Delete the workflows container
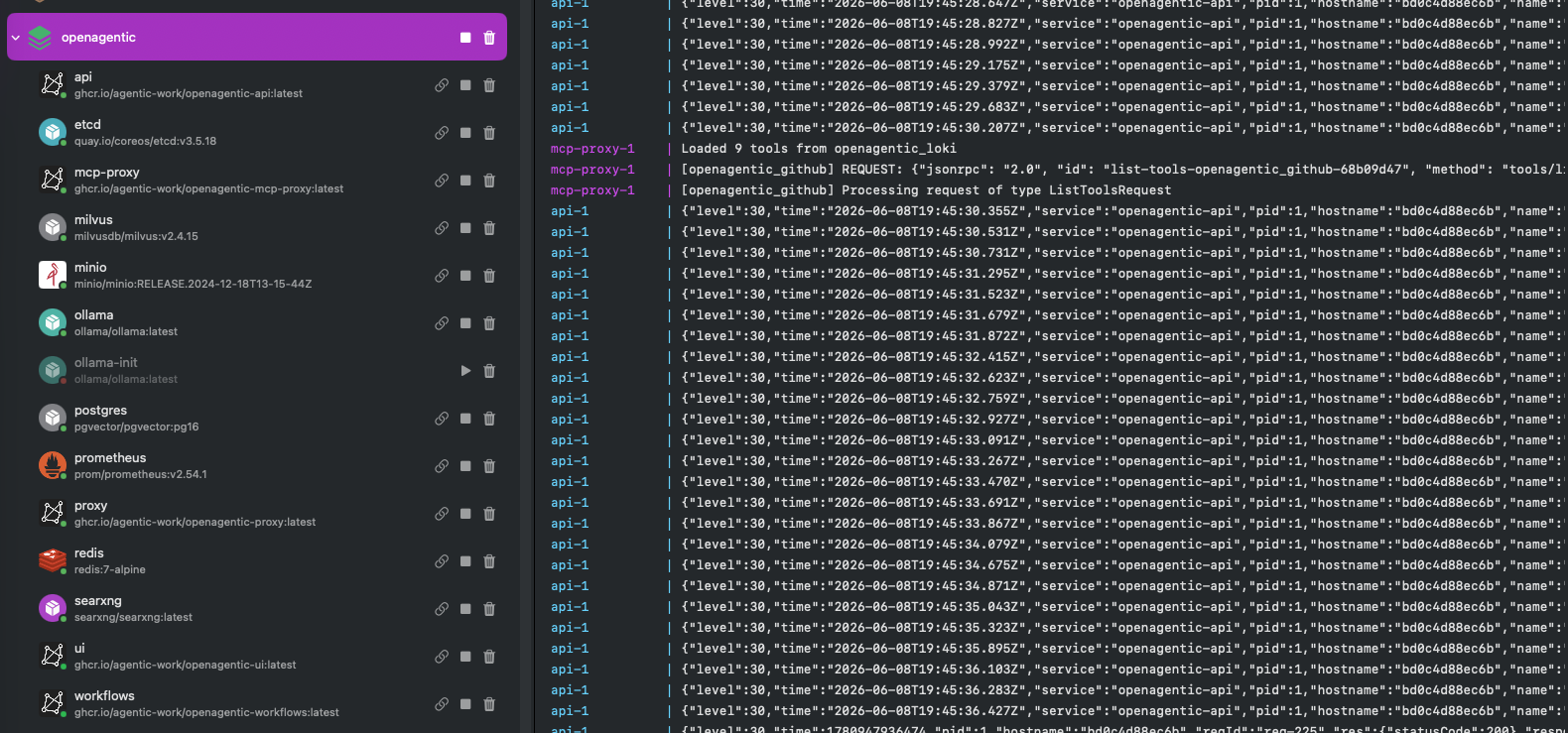The width and height of the screenshot is (1568, 733). 489,704
